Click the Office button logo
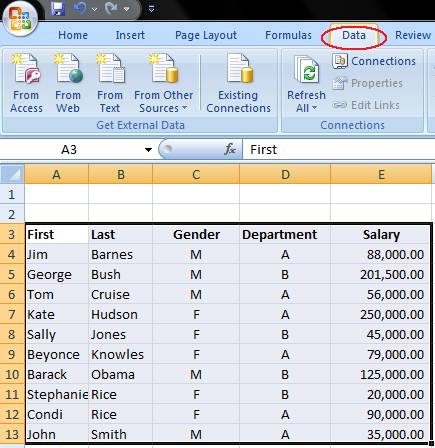The image size is (435, 448). click(20, 18)
